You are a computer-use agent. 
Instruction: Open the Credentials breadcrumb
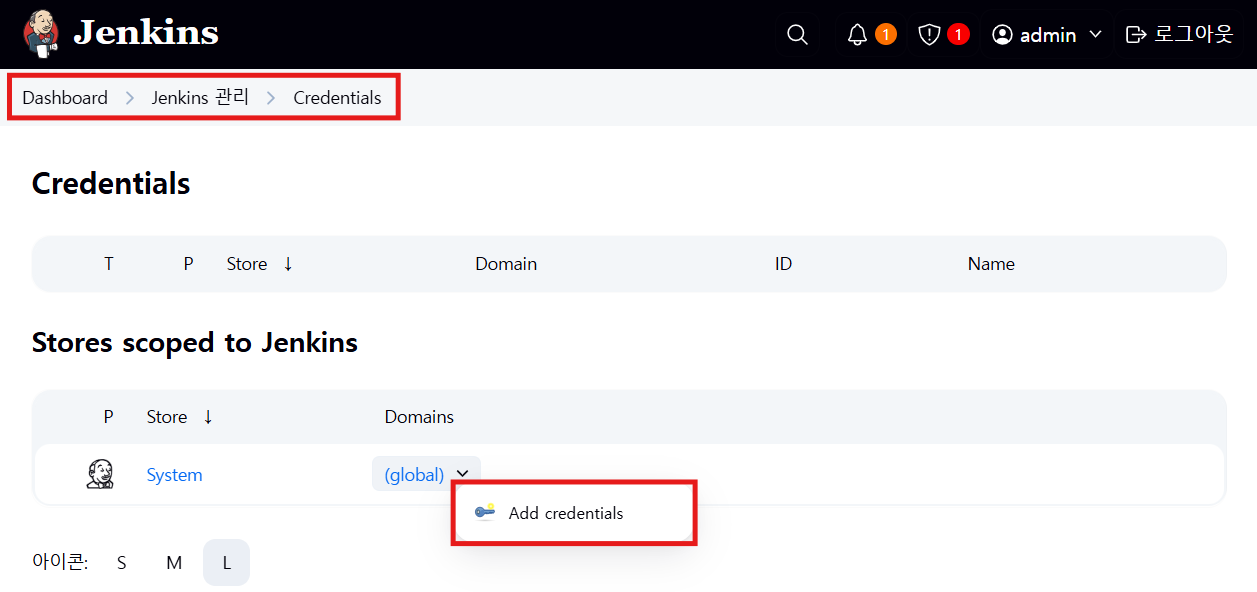tap(337, 98)
